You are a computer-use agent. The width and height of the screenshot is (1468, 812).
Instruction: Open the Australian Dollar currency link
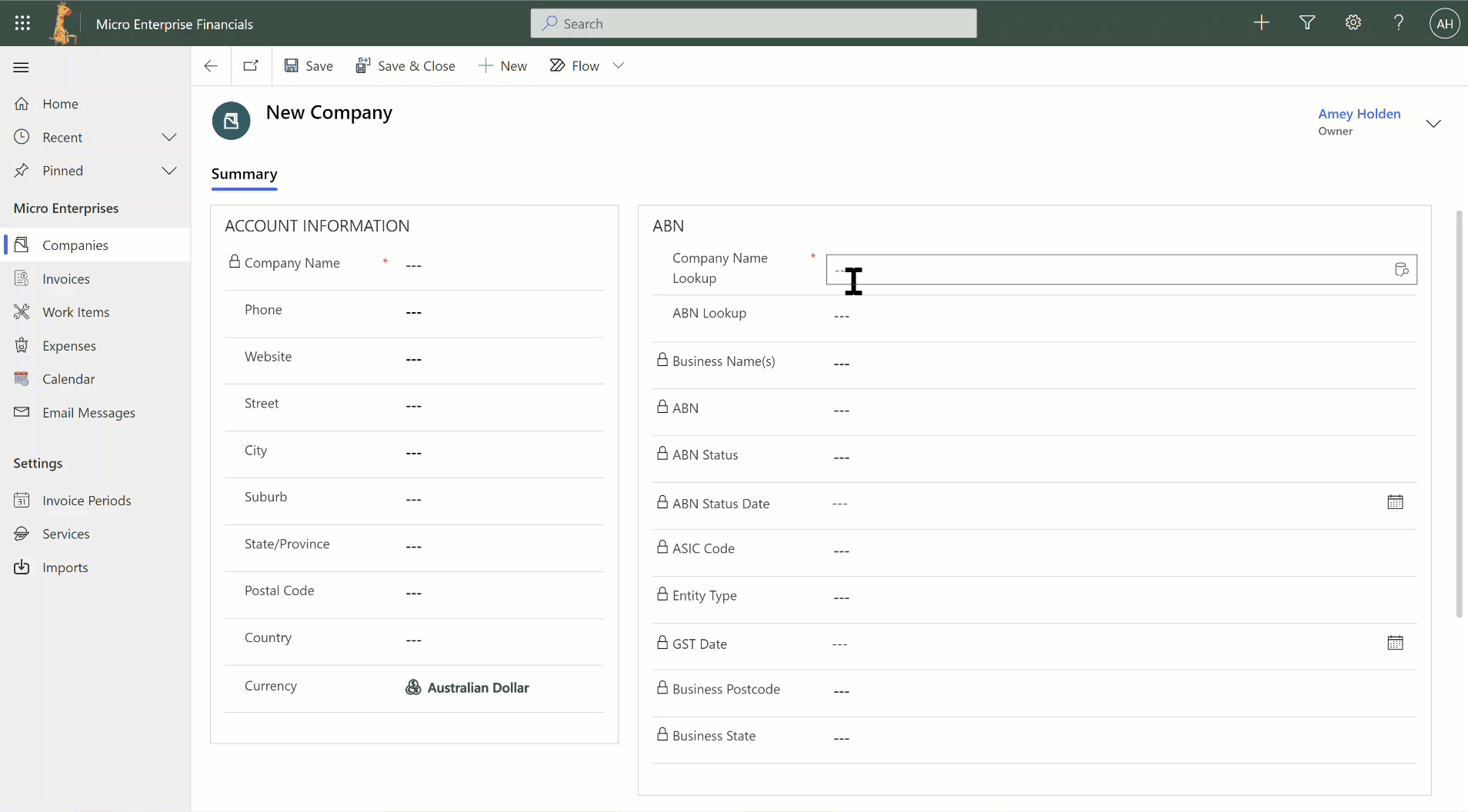pos(478,688)
